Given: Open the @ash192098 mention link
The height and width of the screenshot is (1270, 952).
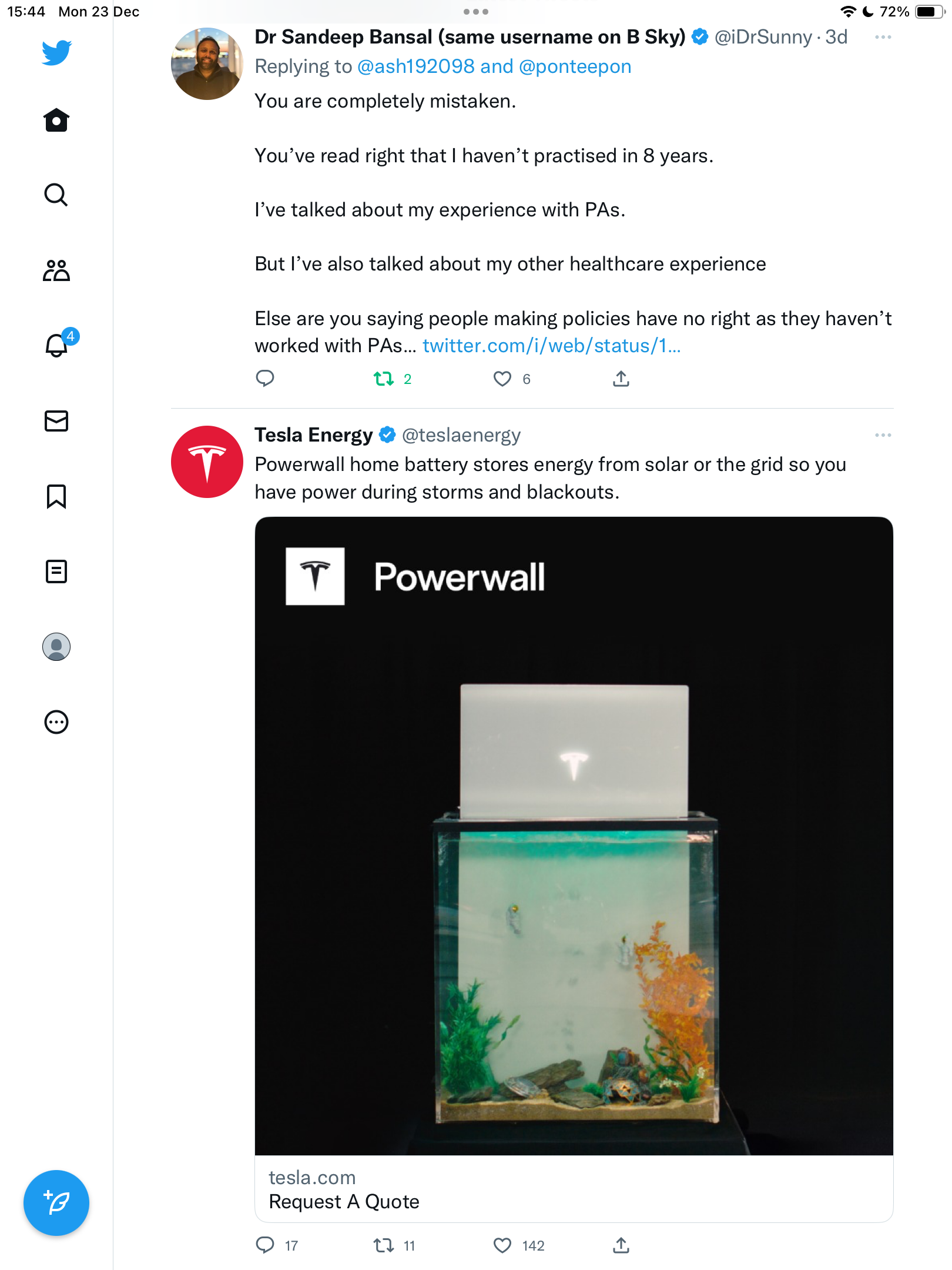Looking at the screenshot, I should (x=415, y=66).
